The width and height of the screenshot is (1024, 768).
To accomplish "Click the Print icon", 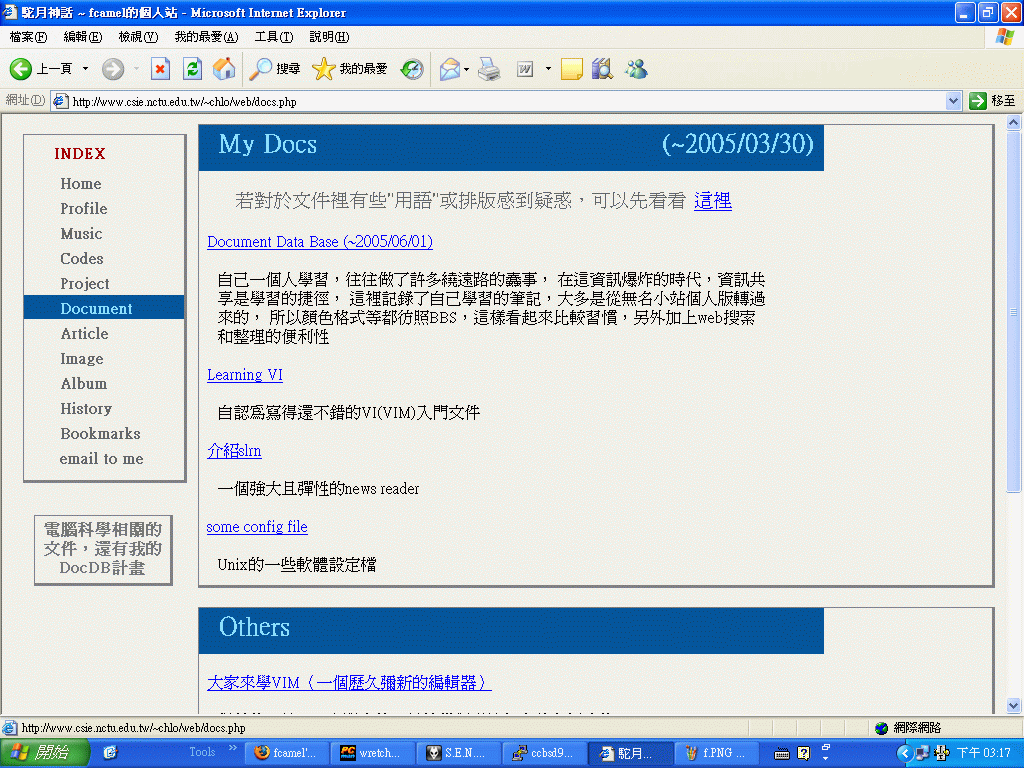I will point(488,69).
